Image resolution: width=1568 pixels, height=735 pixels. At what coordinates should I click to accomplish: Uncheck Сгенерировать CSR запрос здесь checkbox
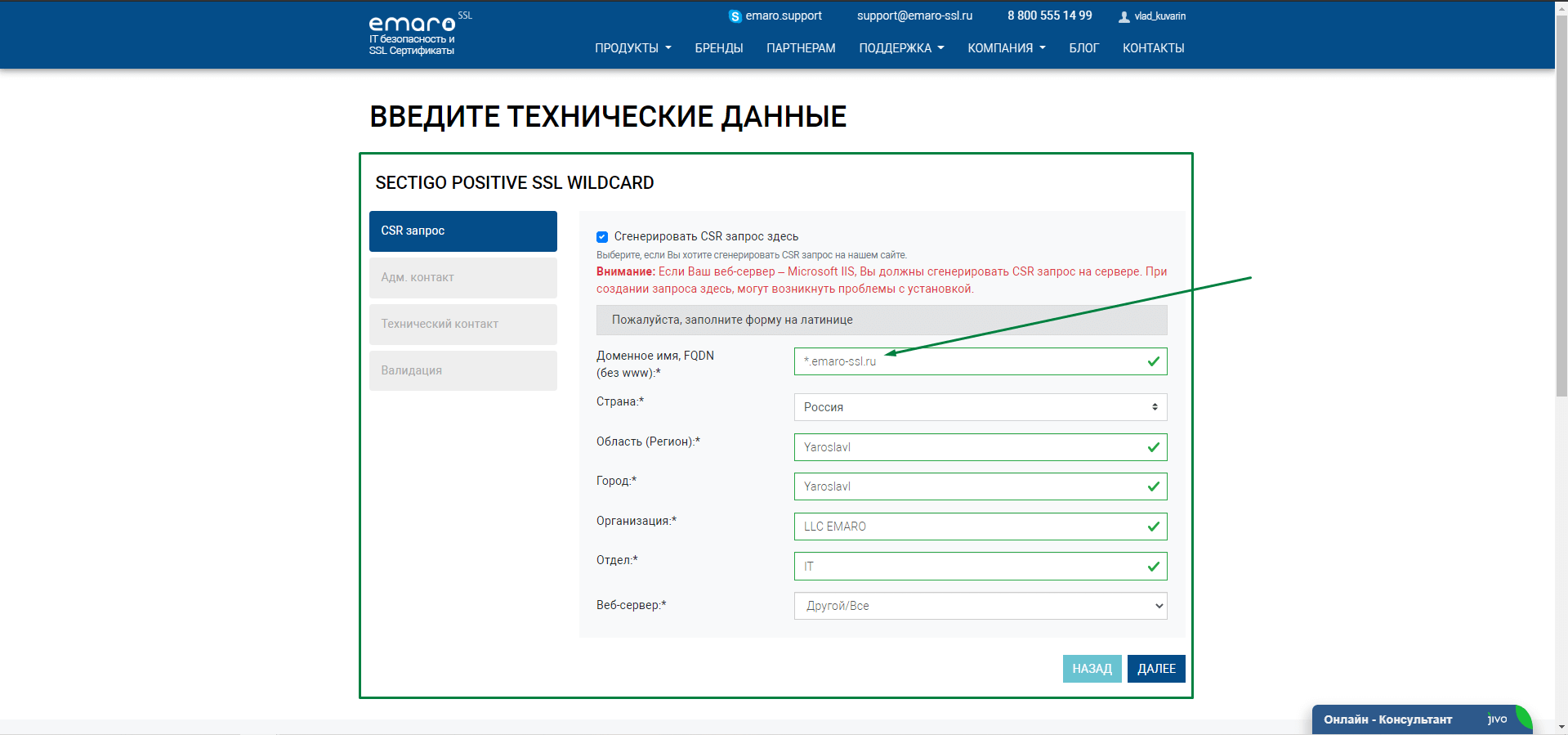602,237
